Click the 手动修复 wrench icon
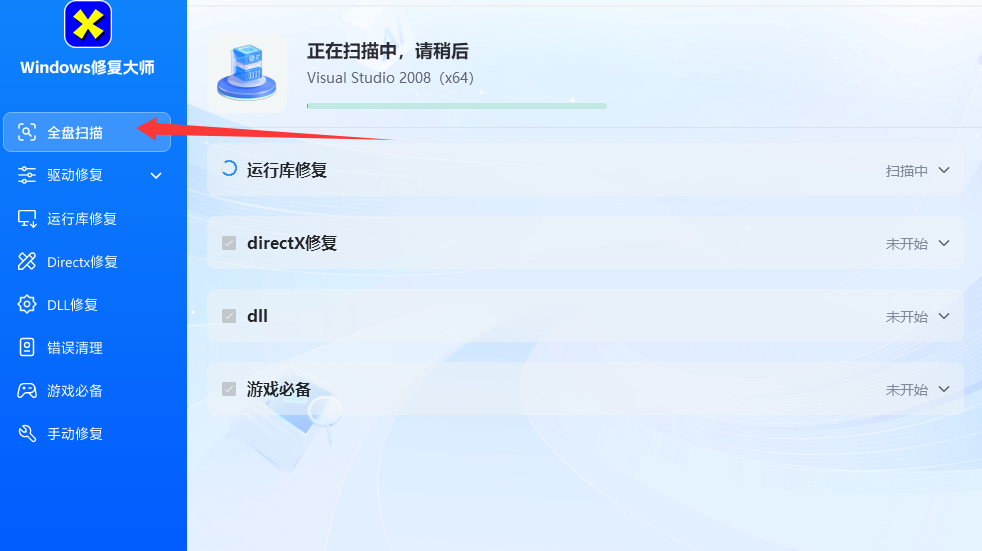The image size is (982, 551). [27, 433]
